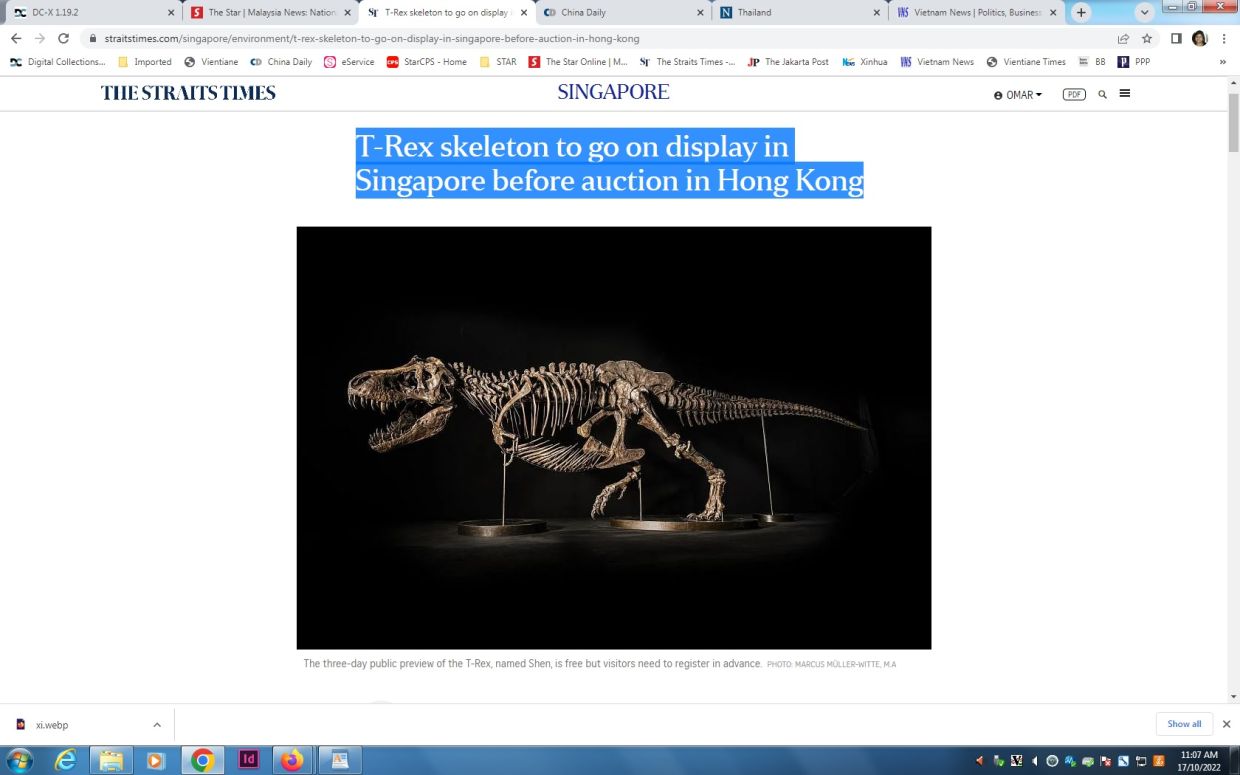Image resolution: width=1240 pixels, height=775 pixels.
Task: Click the photo caption about Shen preview
Action: point(533,664)
